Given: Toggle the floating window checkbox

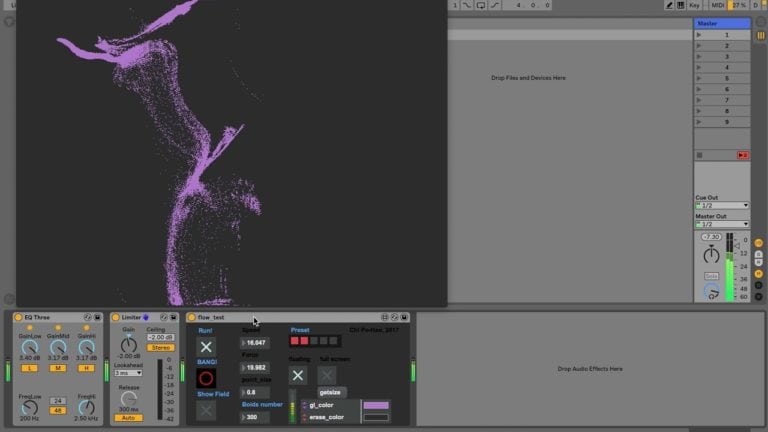Looking at the screenshot, I should coord(298,376).
